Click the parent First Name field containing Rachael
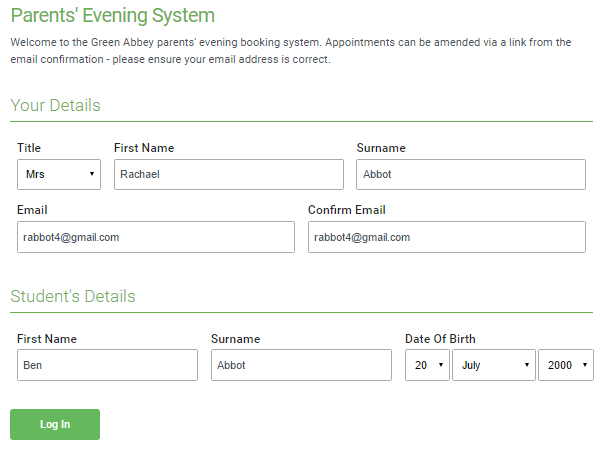This screenshot has height=451, width=605. (229, 174)
